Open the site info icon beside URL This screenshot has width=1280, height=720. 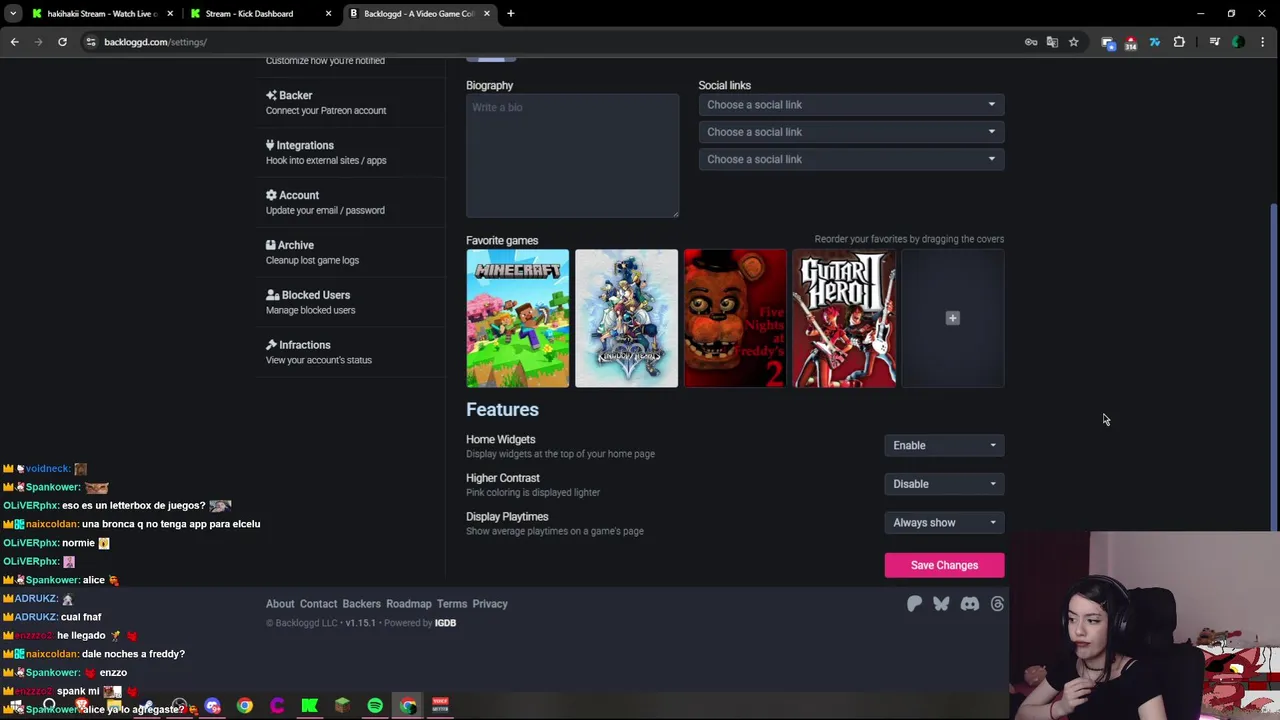pyautogui.click(x=91, y=42)
